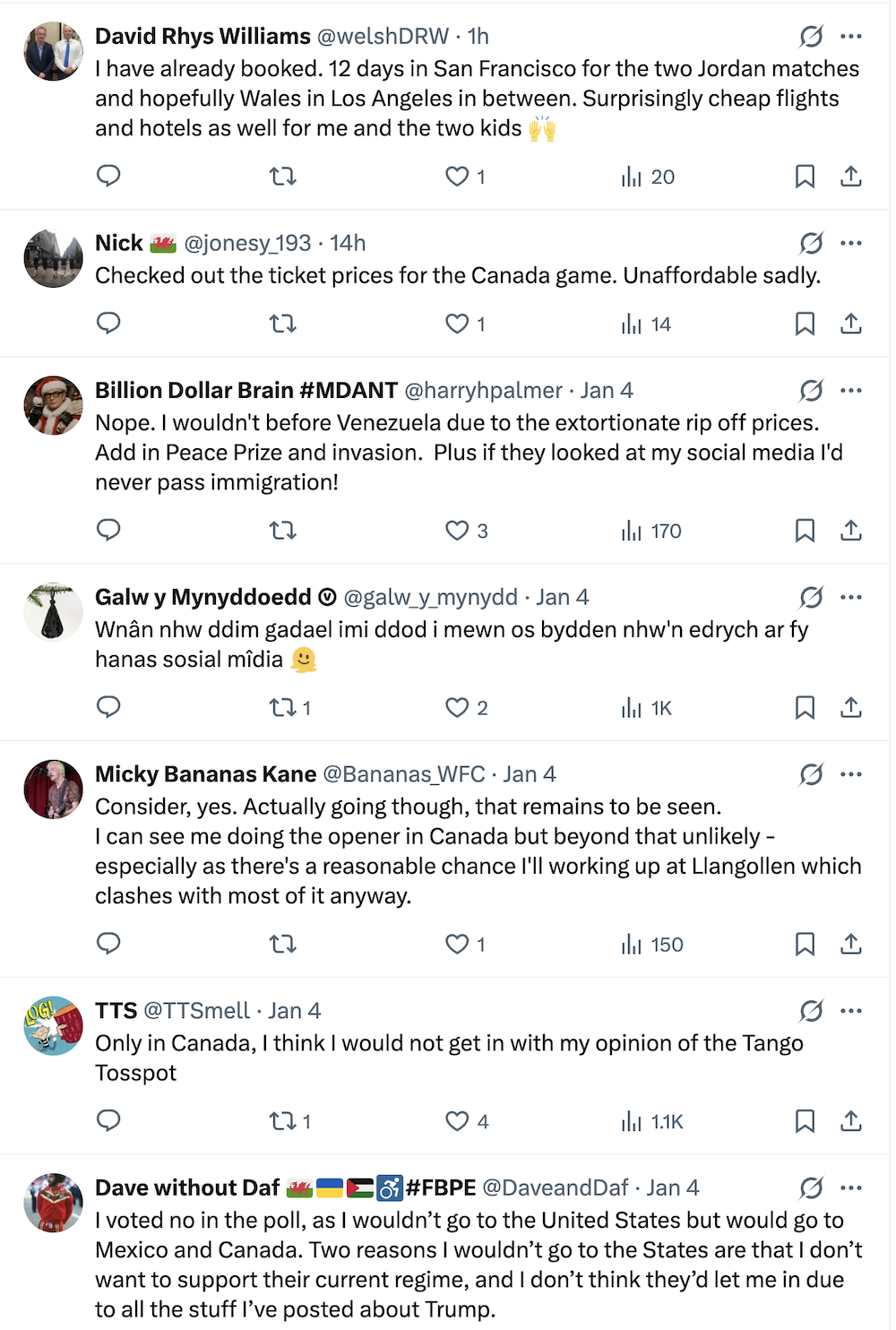Repost Nick's tweet about Canada ticket prices

283,324
